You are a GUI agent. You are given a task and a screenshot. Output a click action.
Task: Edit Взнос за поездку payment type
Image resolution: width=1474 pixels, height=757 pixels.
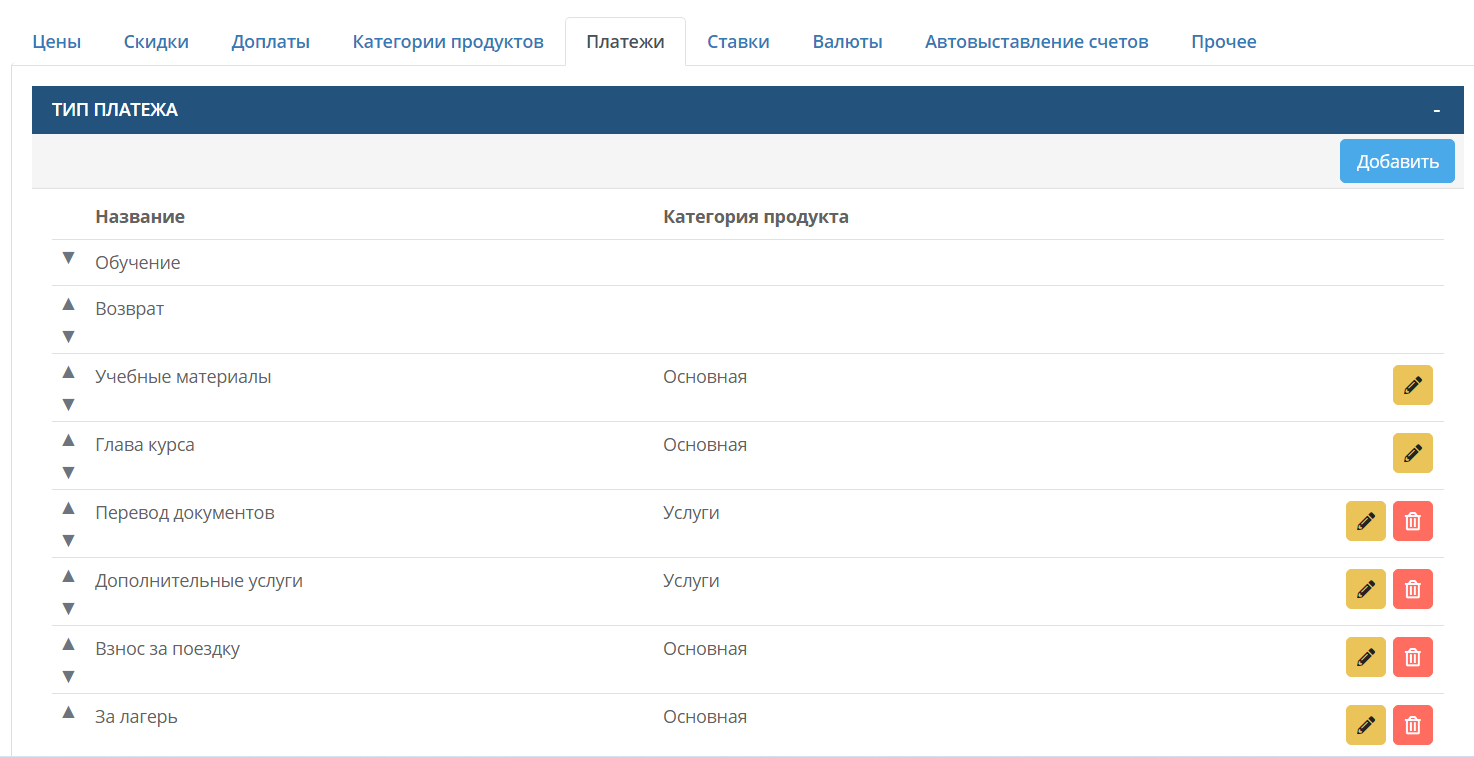tap(1365, 657)
